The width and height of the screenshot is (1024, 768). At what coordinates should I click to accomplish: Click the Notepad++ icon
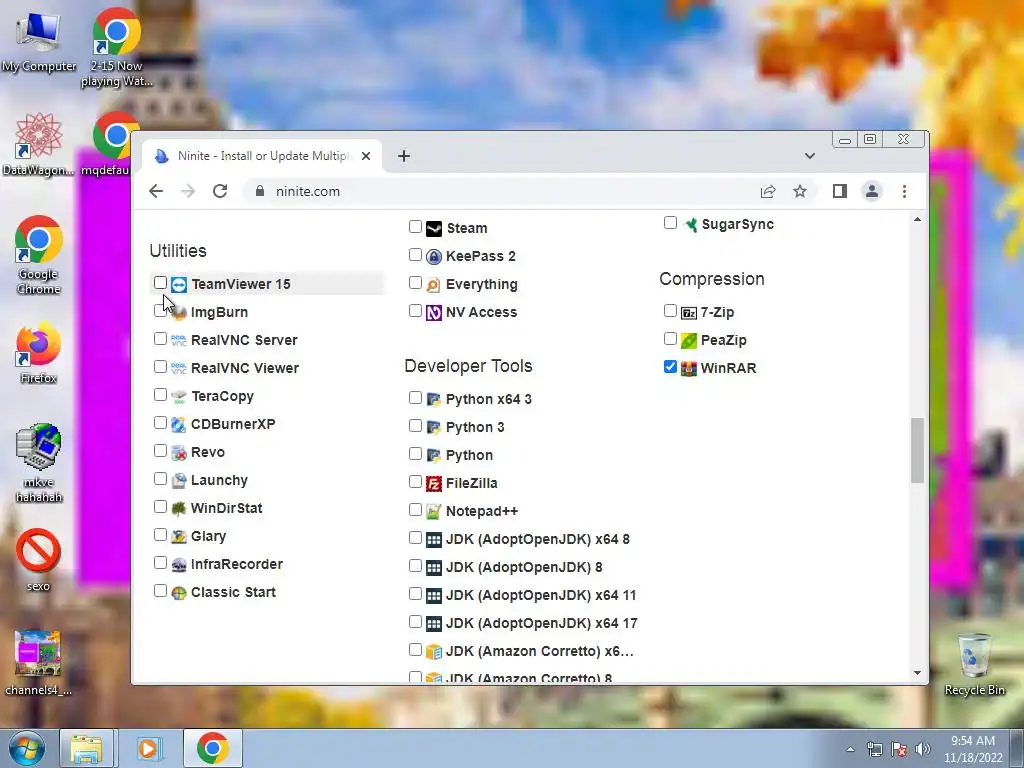coord(434,511)
